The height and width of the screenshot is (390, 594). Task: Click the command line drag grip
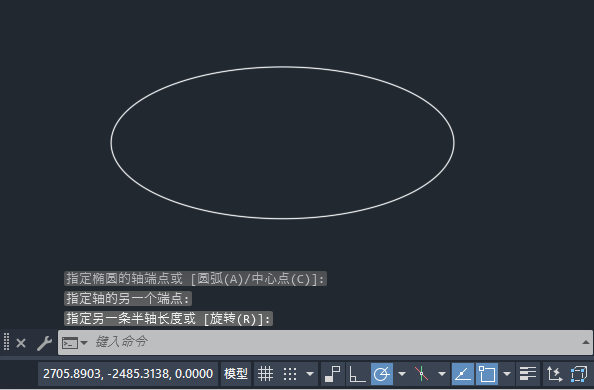[6, 342]
